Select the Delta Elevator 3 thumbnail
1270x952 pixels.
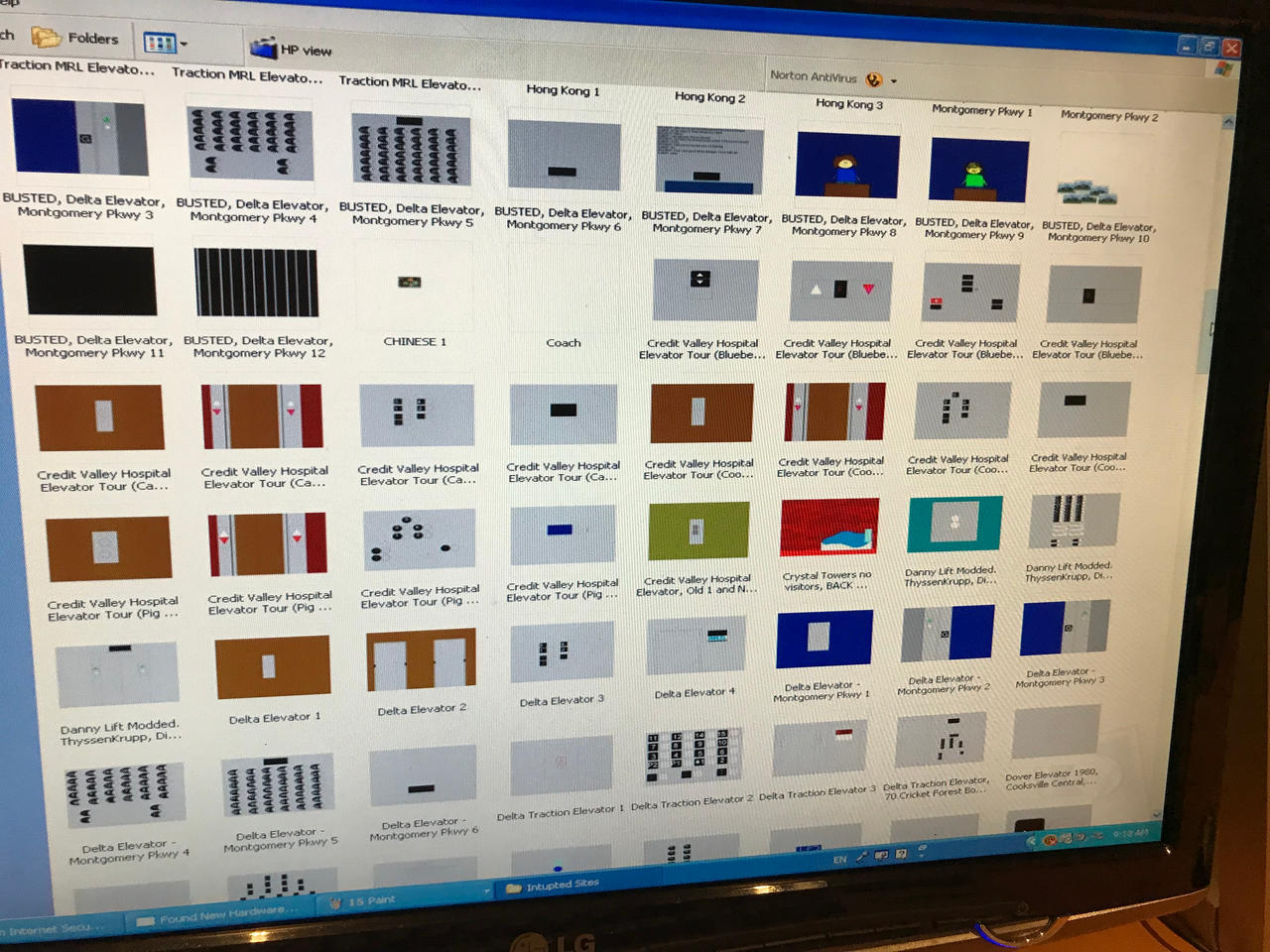(x=562, y=654)
